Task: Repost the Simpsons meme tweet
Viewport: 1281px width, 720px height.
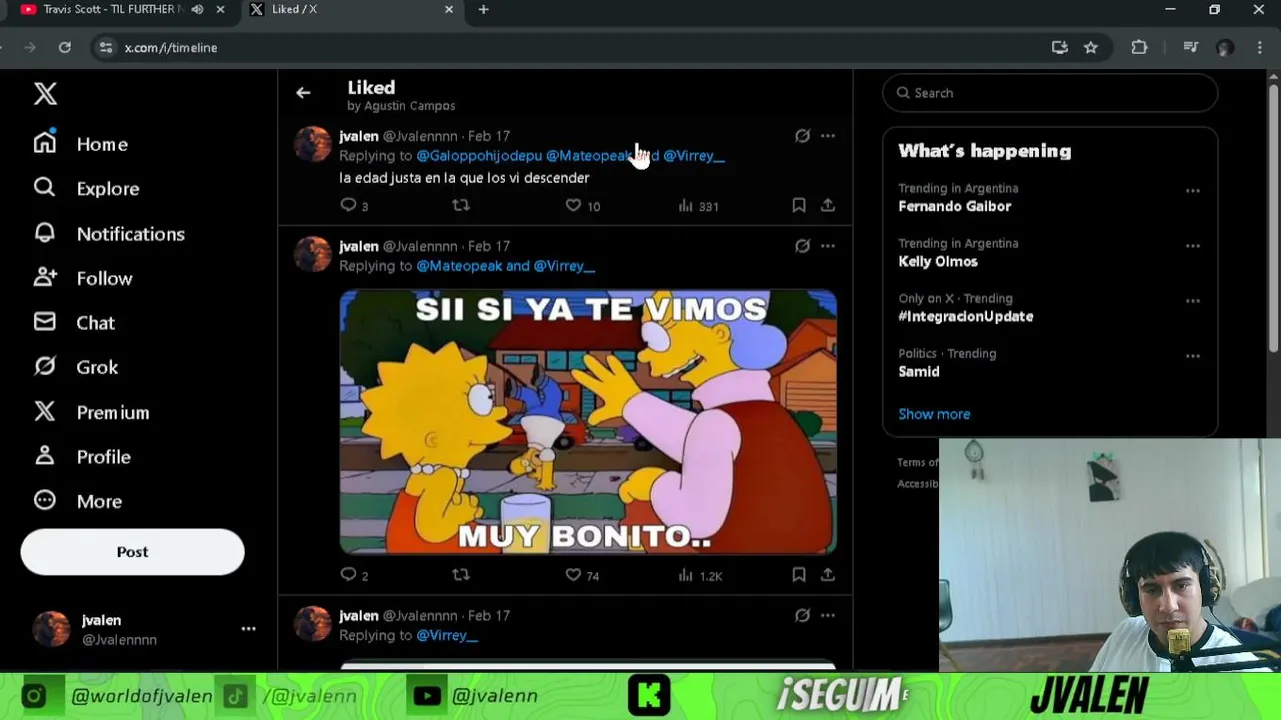Action: pos(461,575)
